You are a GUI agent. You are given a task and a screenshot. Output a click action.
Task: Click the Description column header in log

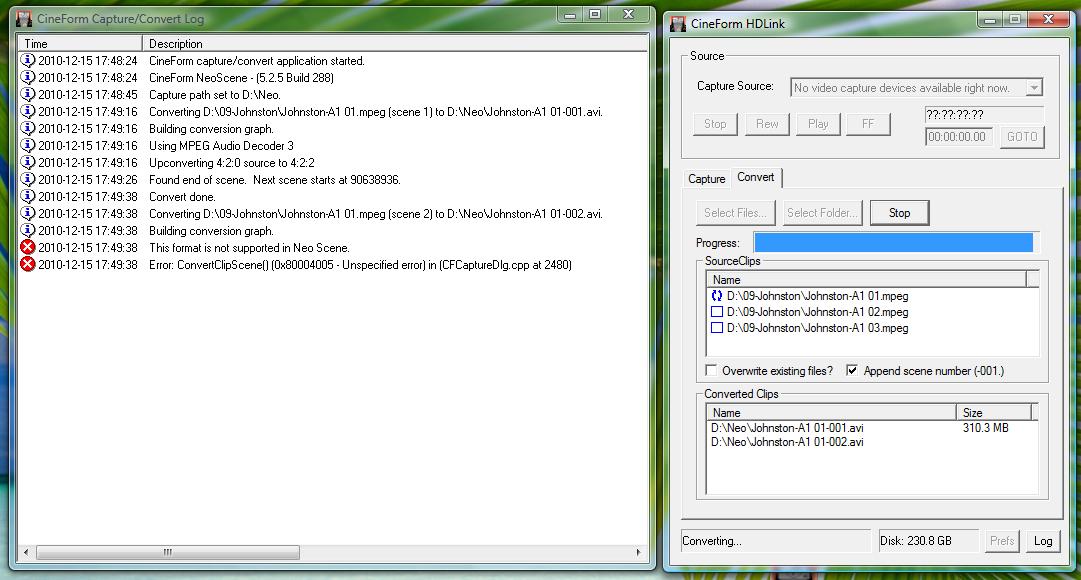coord(394,43)
